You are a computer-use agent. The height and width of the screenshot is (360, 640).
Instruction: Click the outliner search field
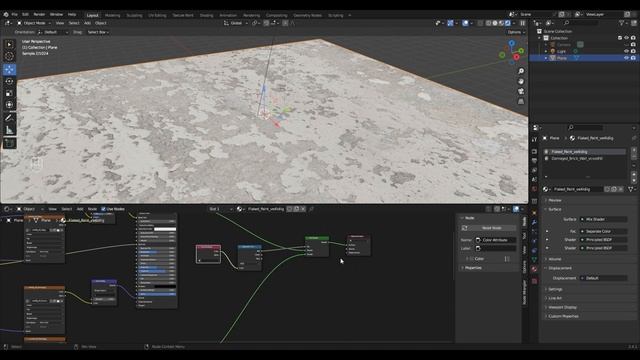[x=581, y=23]
